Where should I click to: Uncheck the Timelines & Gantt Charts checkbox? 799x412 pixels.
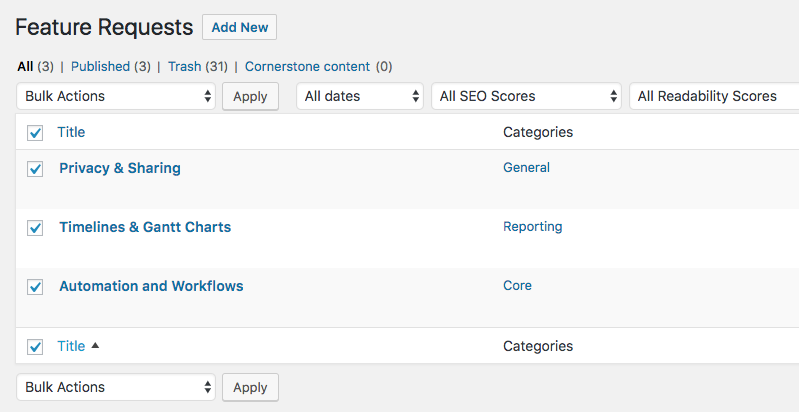[35, 228]
